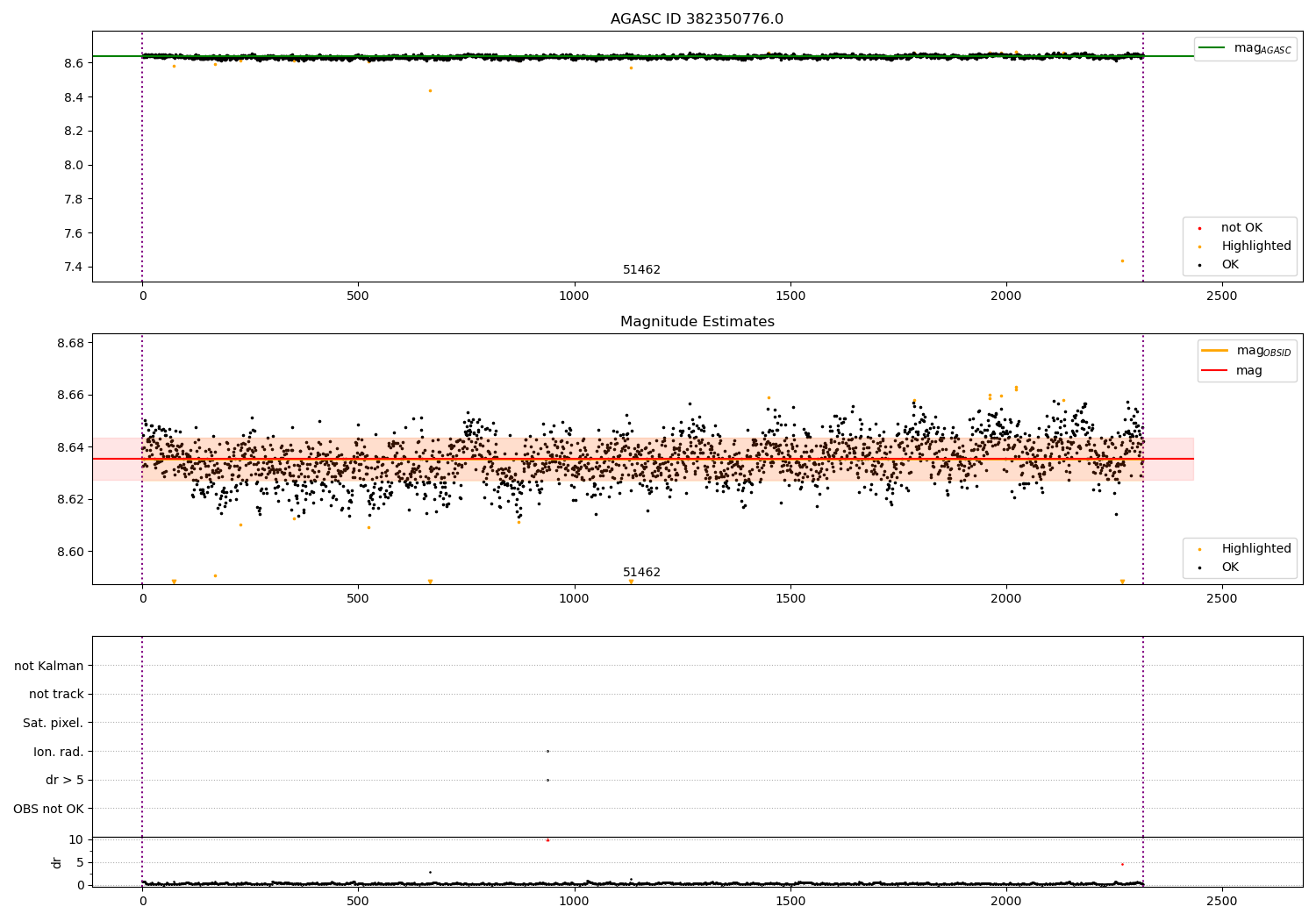
Task: Click the 5 tick label on the dr axis
Action: coord(80,862)
